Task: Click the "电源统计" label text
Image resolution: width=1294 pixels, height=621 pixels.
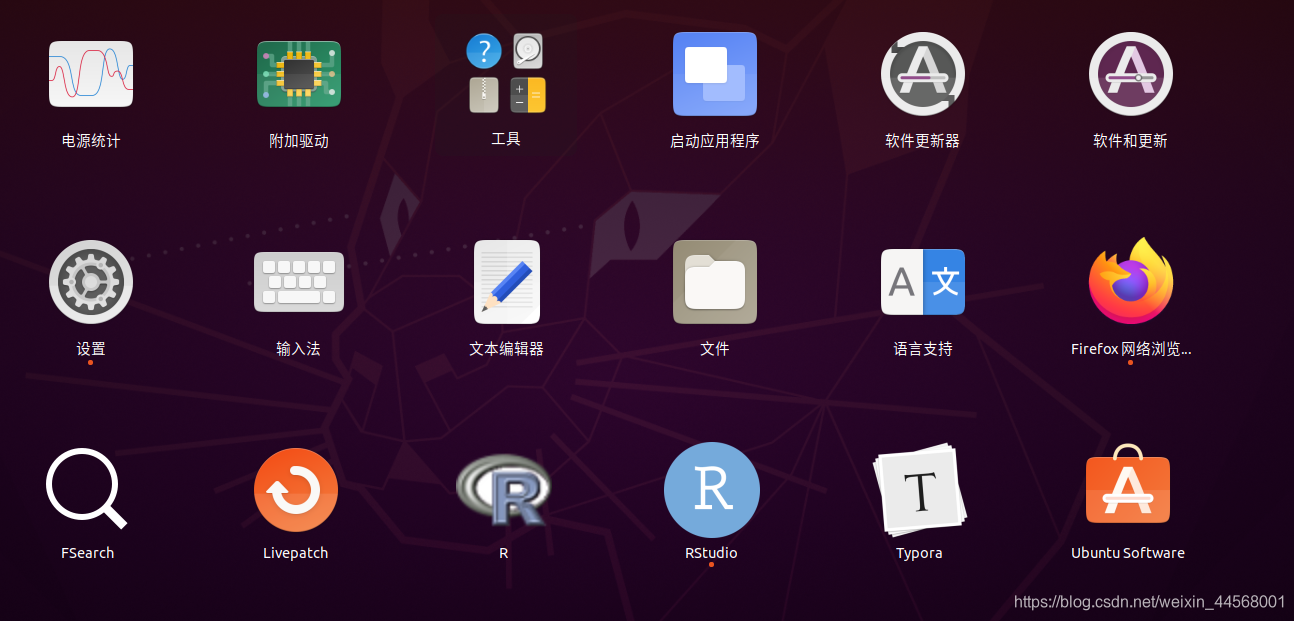Action: tap(91, 141)
